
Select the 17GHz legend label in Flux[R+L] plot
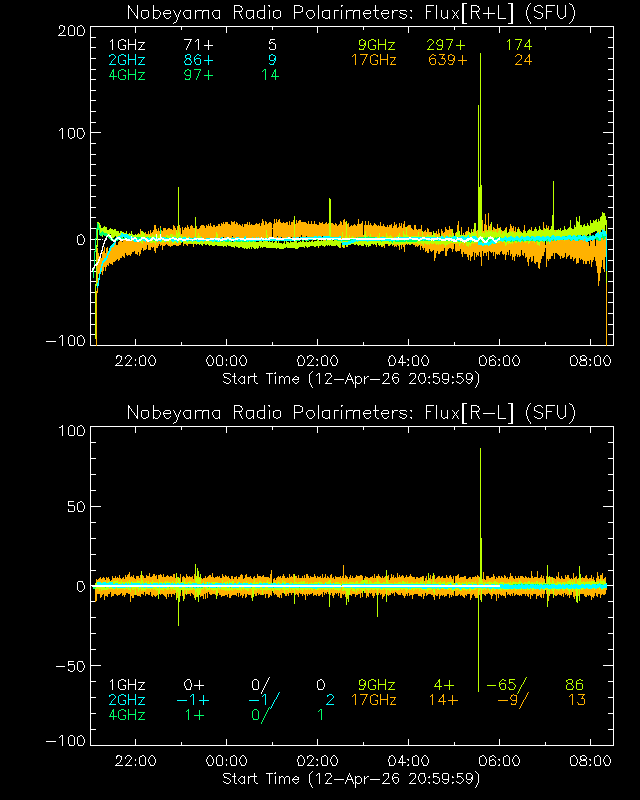[373, 60]
